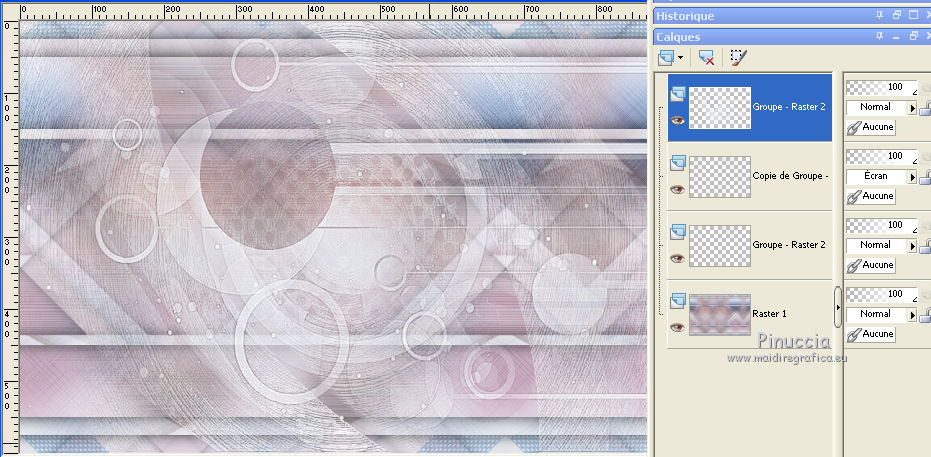Select the 'Copie de Groupe -' layer name

pyautogui.click(x=789, y=176)
